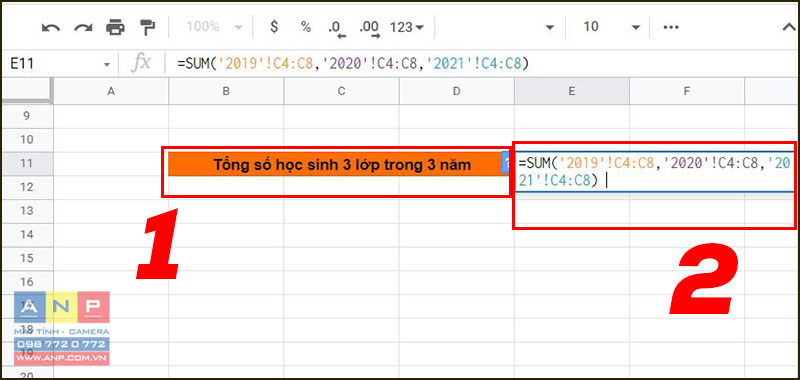Viewport: 800px width, 380px height.
Task: Expand the font size 10 dropdown
Action: pyautogui.click(x=611, y=27)
